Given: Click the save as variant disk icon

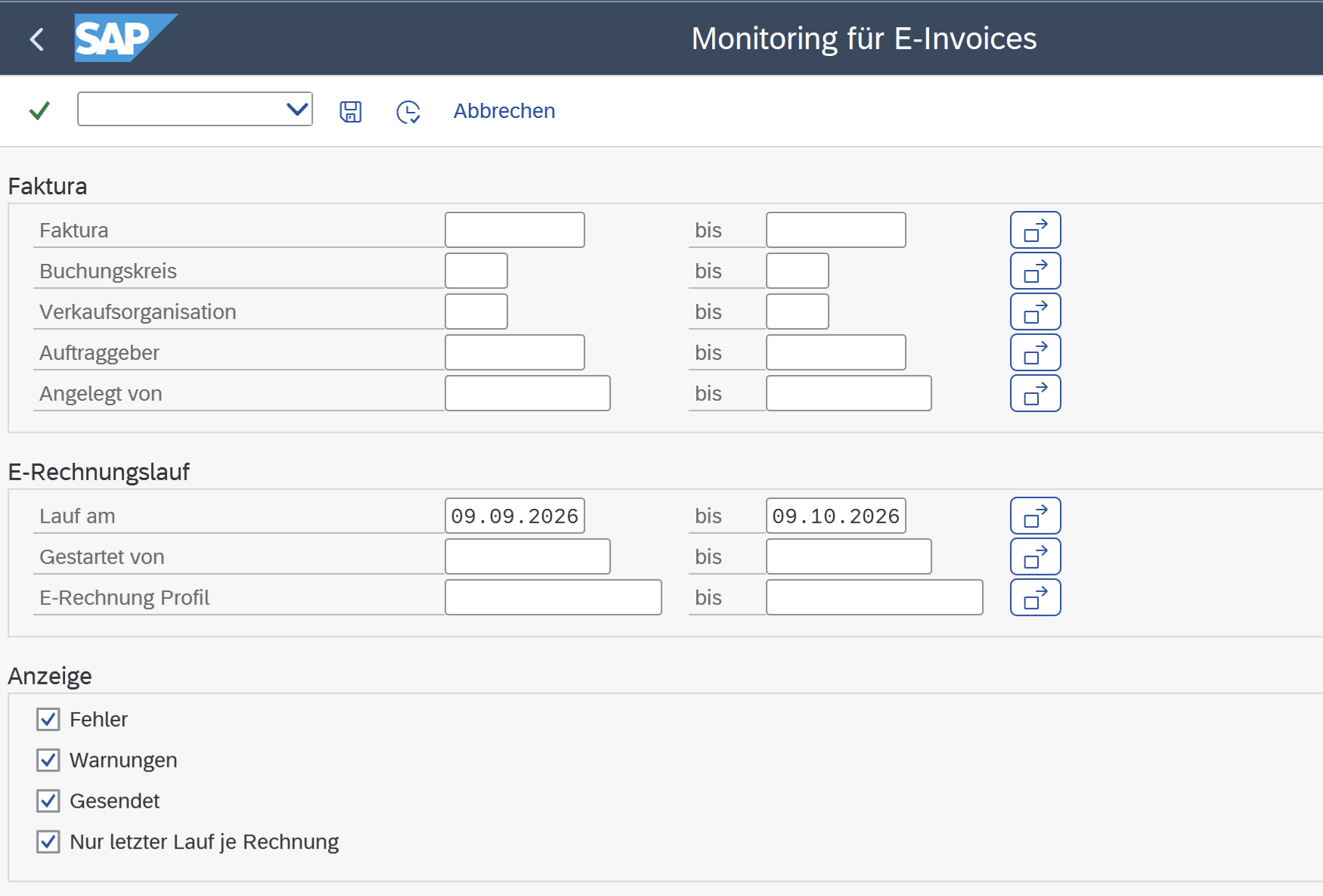Looking at the screenshot, I should tap(351, 111).
